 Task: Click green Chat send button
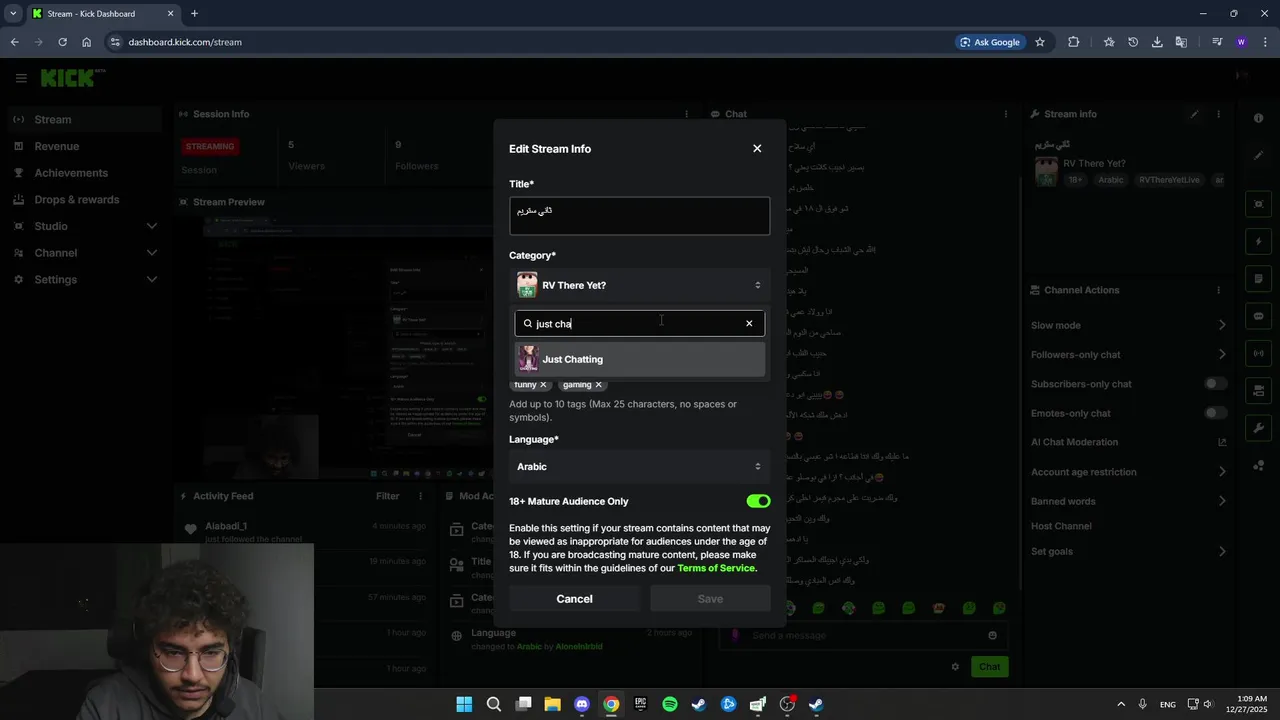point(989,667)
